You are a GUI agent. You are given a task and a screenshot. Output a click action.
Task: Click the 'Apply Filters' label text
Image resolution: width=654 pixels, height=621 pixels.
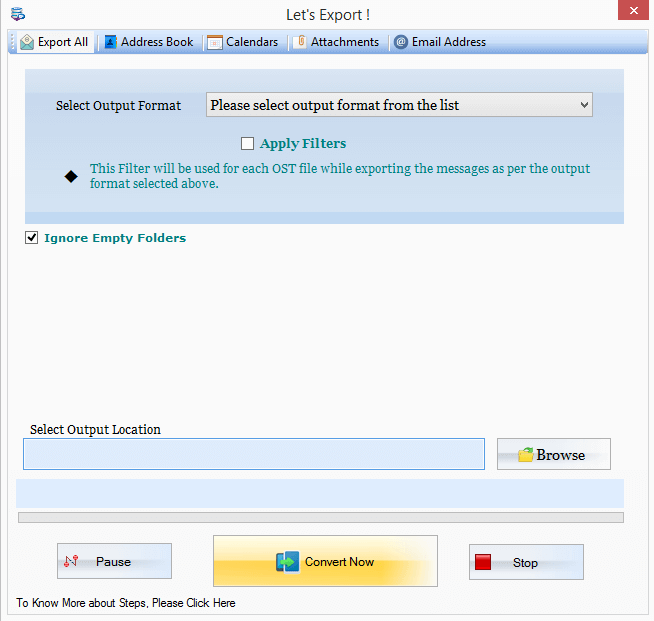click(x=303, y=143)
